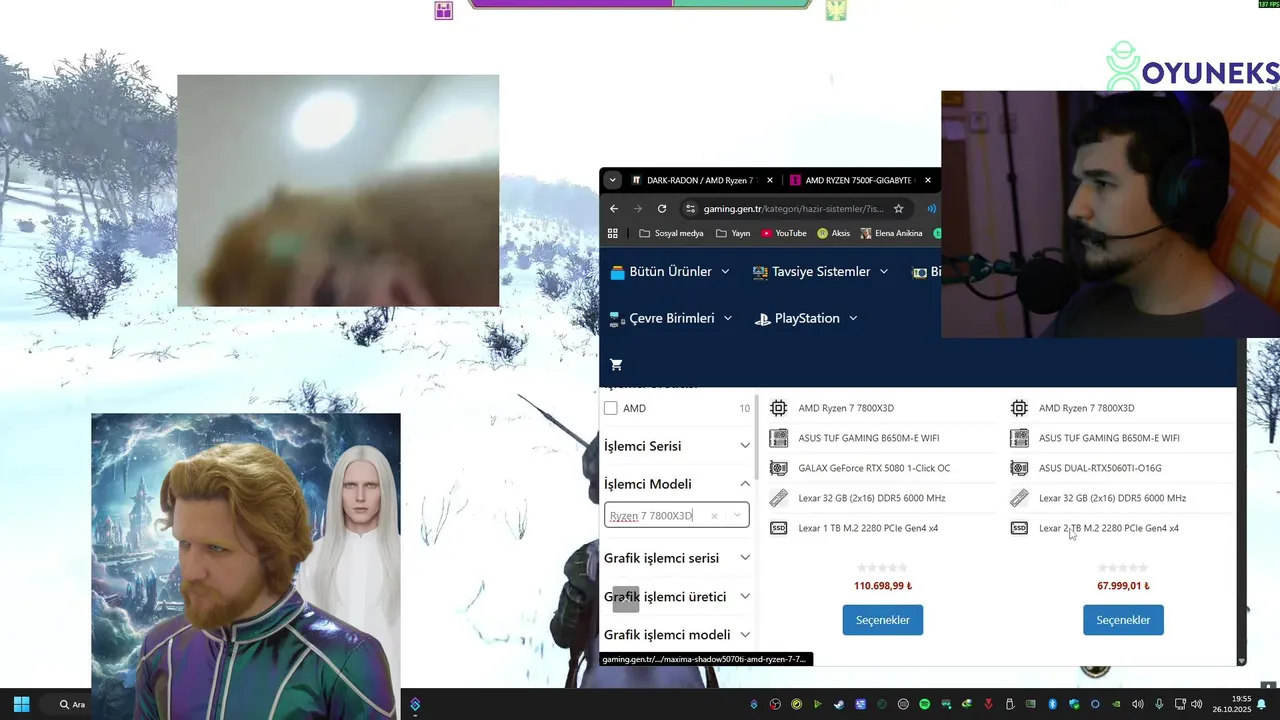This screenshot has height=720, width=1280.
Task: Tick the AMD manufacturer checkbox
Action: (611, 408)
